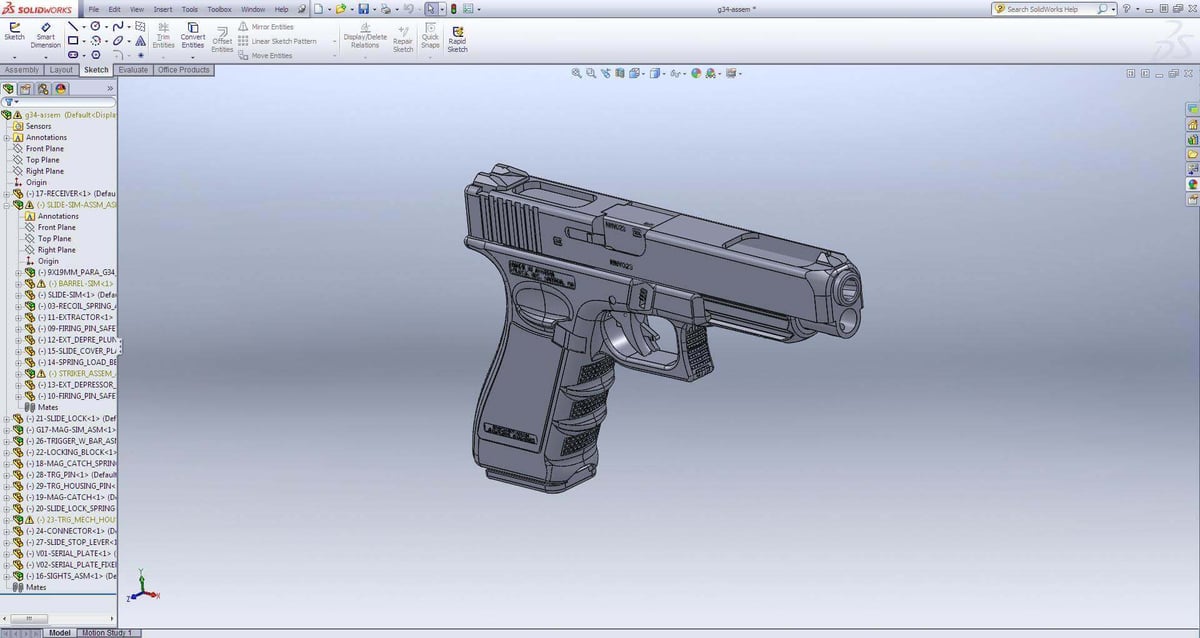Expand the 16-SIGHTS_ASM<1> tree node
Screen dimensions: 1200x638
tap(6, 576)
